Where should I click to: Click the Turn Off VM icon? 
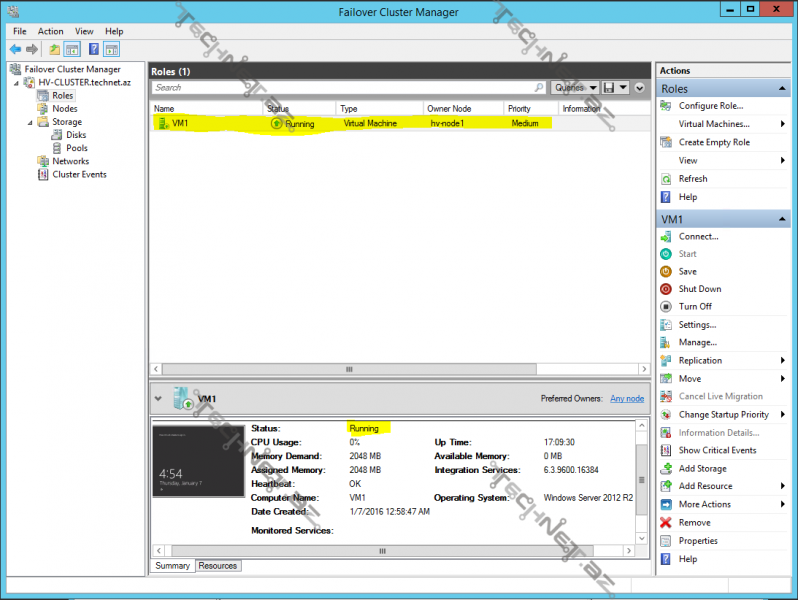(666, 307)
